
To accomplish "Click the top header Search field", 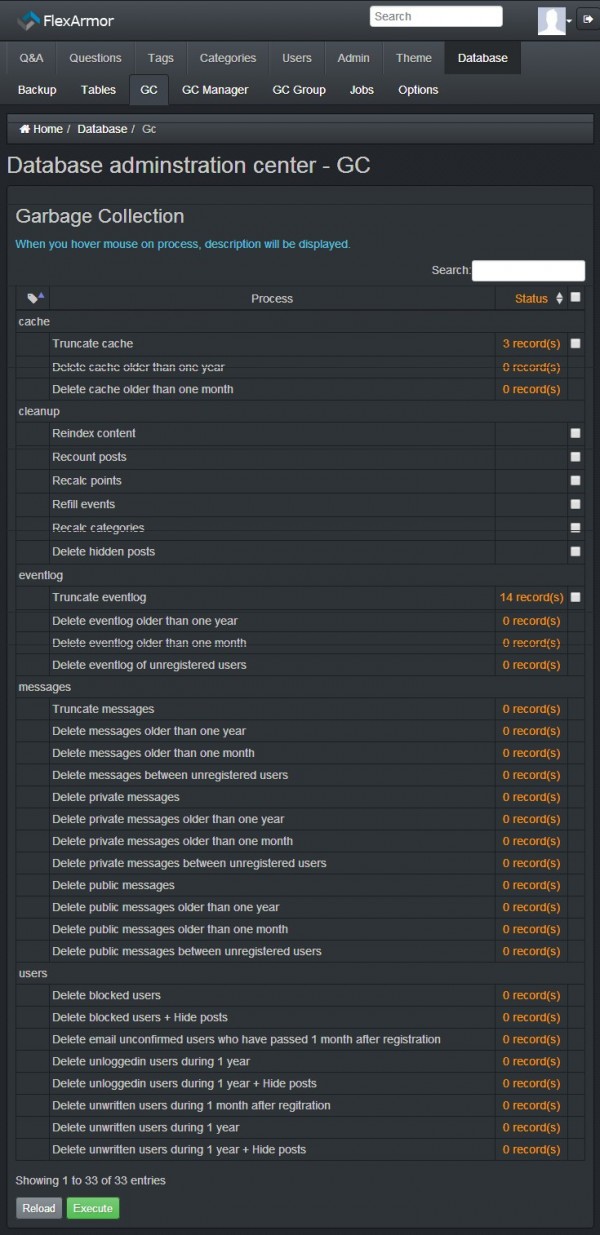I will click(x=436, y=17).
